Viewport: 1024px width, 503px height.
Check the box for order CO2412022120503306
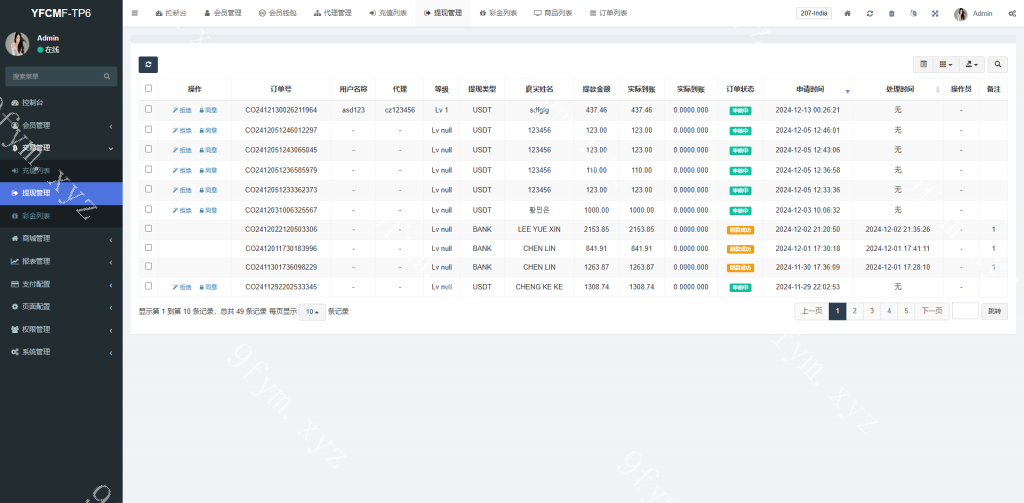point(148,229)
